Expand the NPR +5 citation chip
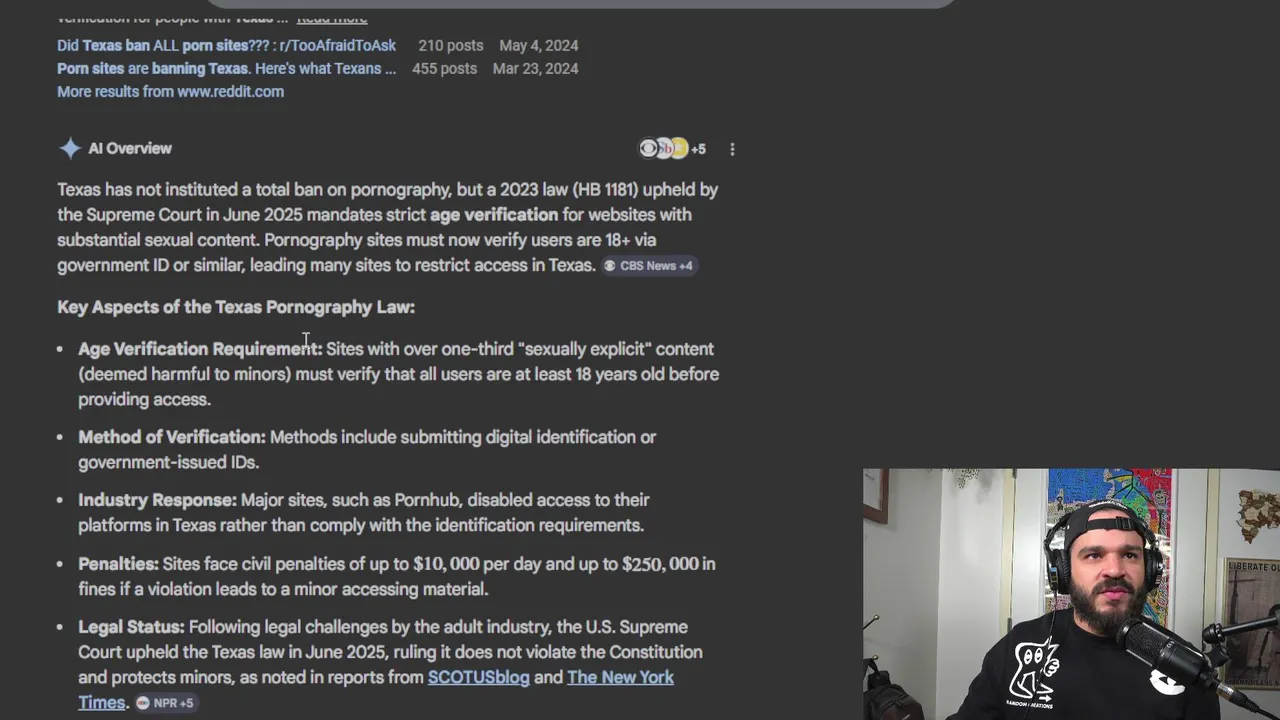Viewport: 1280px width, 720px height. click(x=165, y=703)
